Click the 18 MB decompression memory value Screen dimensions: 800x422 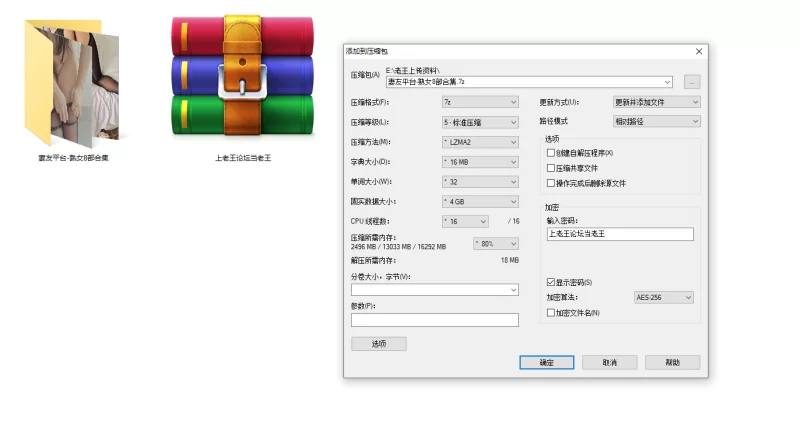click(510, 260)
